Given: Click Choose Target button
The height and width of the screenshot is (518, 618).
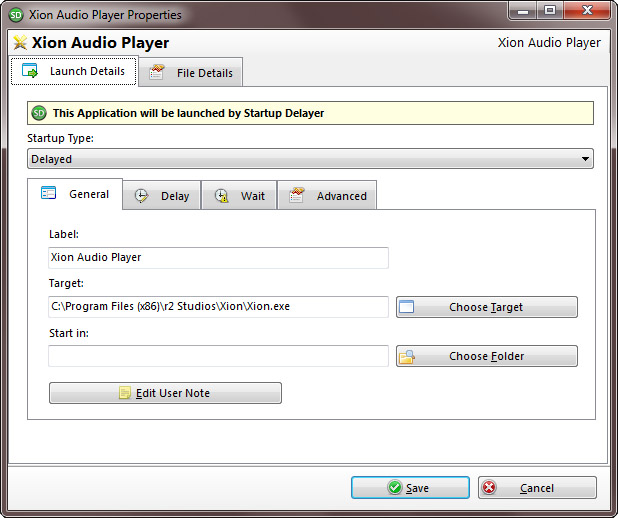Looking at the screenshot, I should coord(487,307).
